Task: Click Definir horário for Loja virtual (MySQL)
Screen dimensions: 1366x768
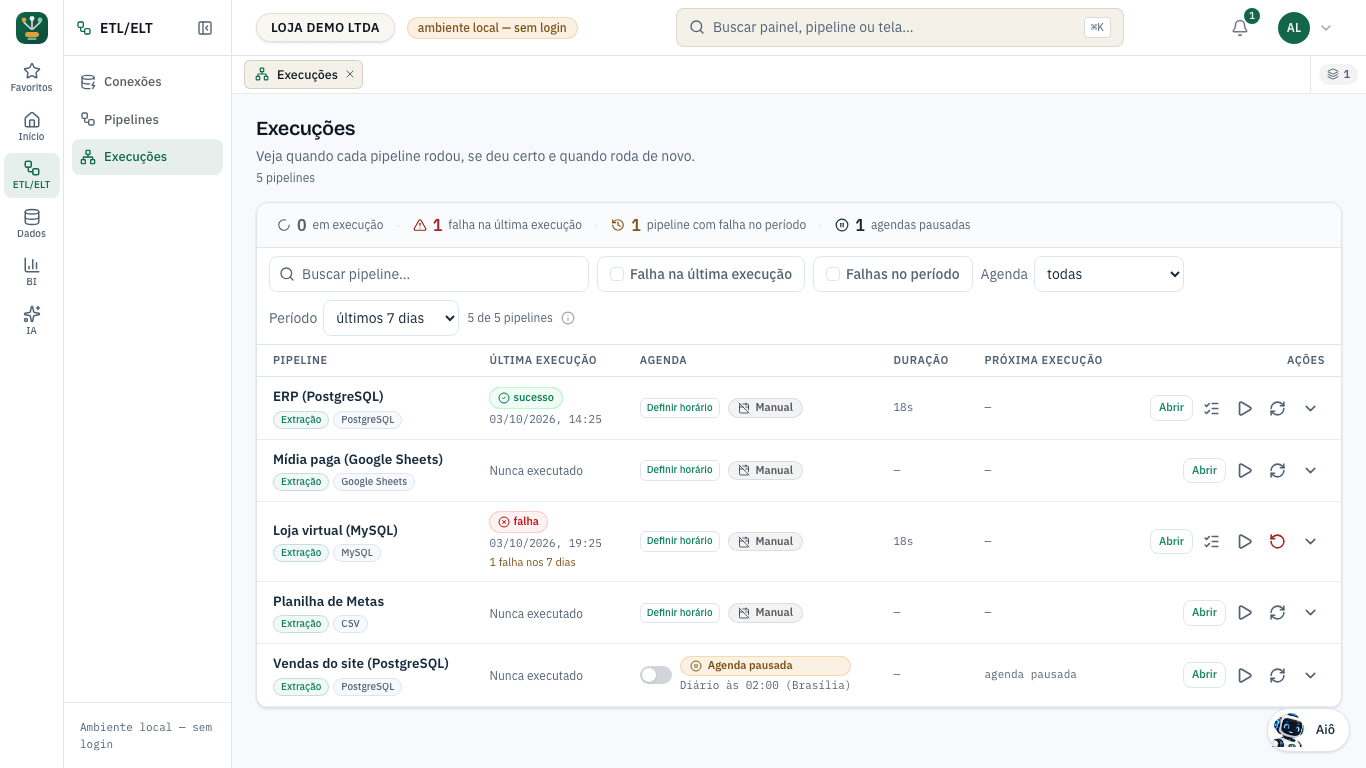Action: [680, 541]
